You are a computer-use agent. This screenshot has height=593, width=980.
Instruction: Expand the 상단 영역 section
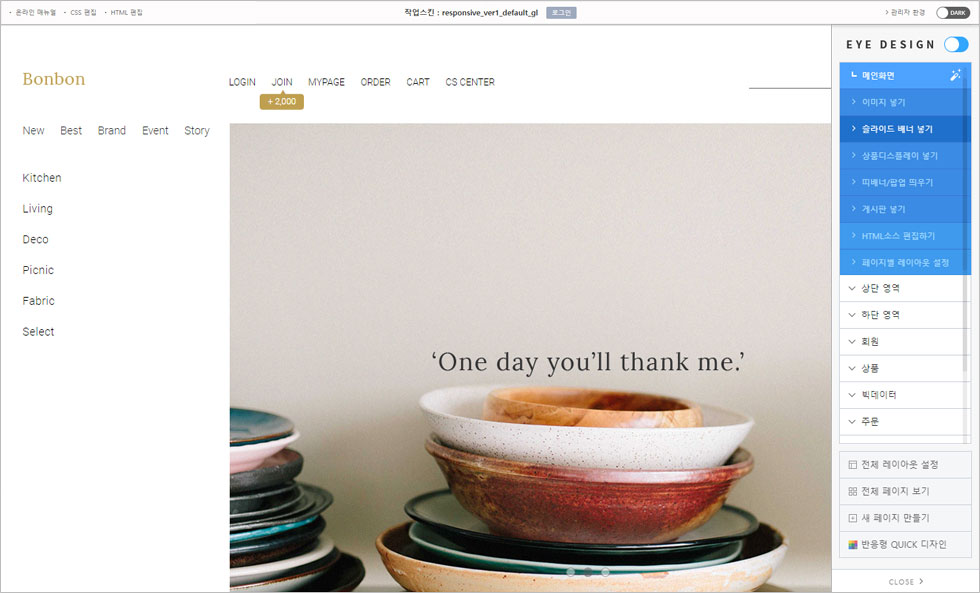coord(904,288)
